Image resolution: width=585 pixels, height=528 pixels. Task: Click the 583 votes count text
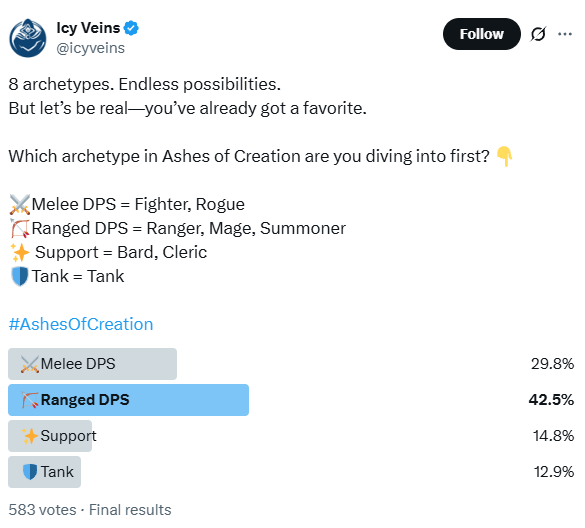pyautogui.click(x=42, y=510)
